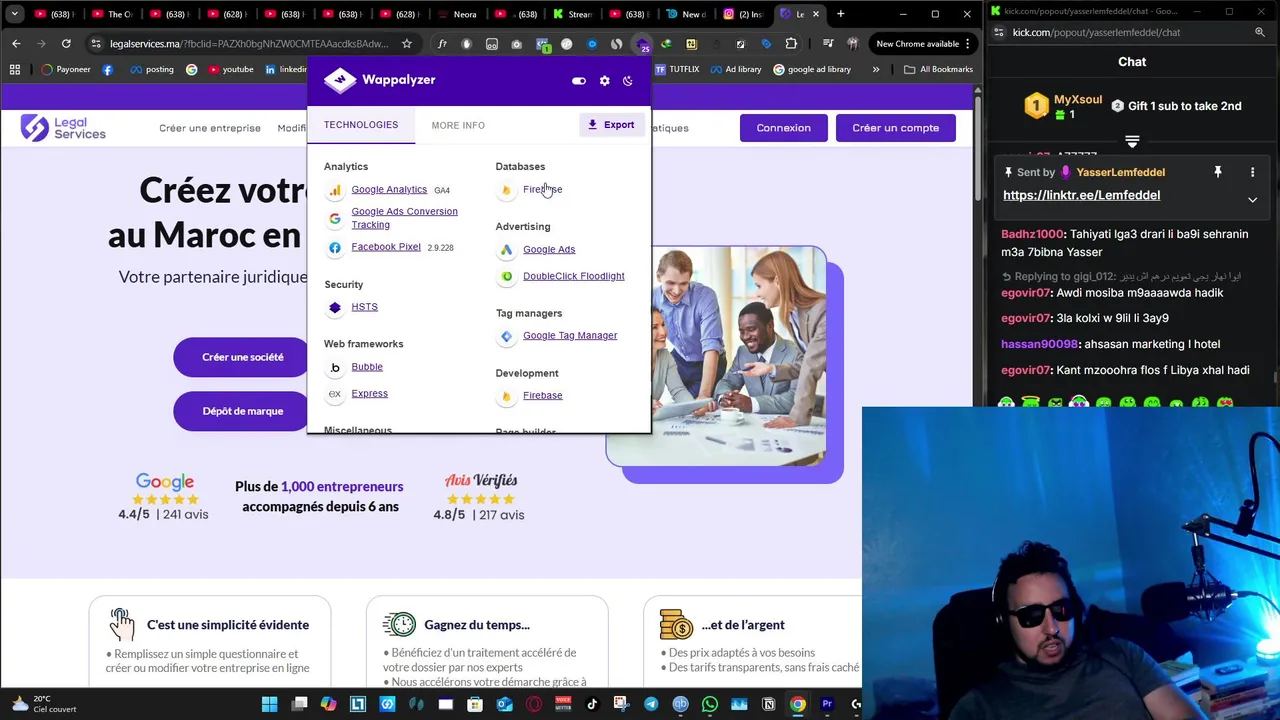Open the Bubble web framework link
This screenshot has width=1280, height=720.
pos(367,367)
